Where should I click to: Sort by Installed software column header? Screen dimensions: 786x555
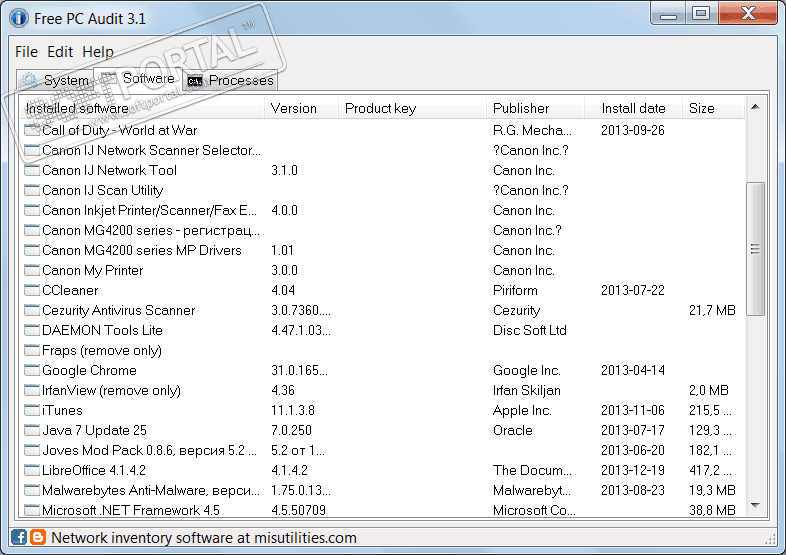[x=142, y=108]
